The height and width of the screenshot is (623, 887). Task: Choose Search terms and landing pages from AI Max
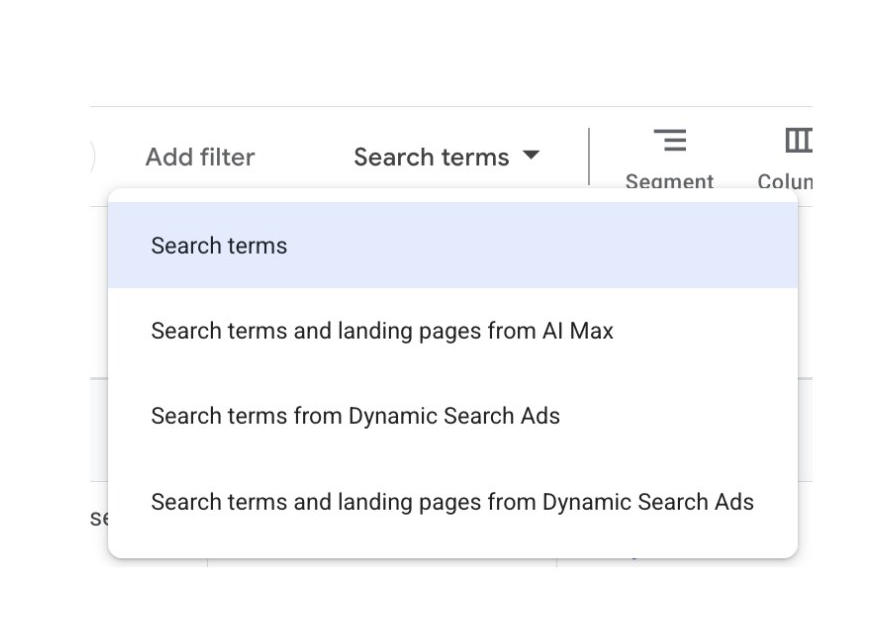coord(381,331)
